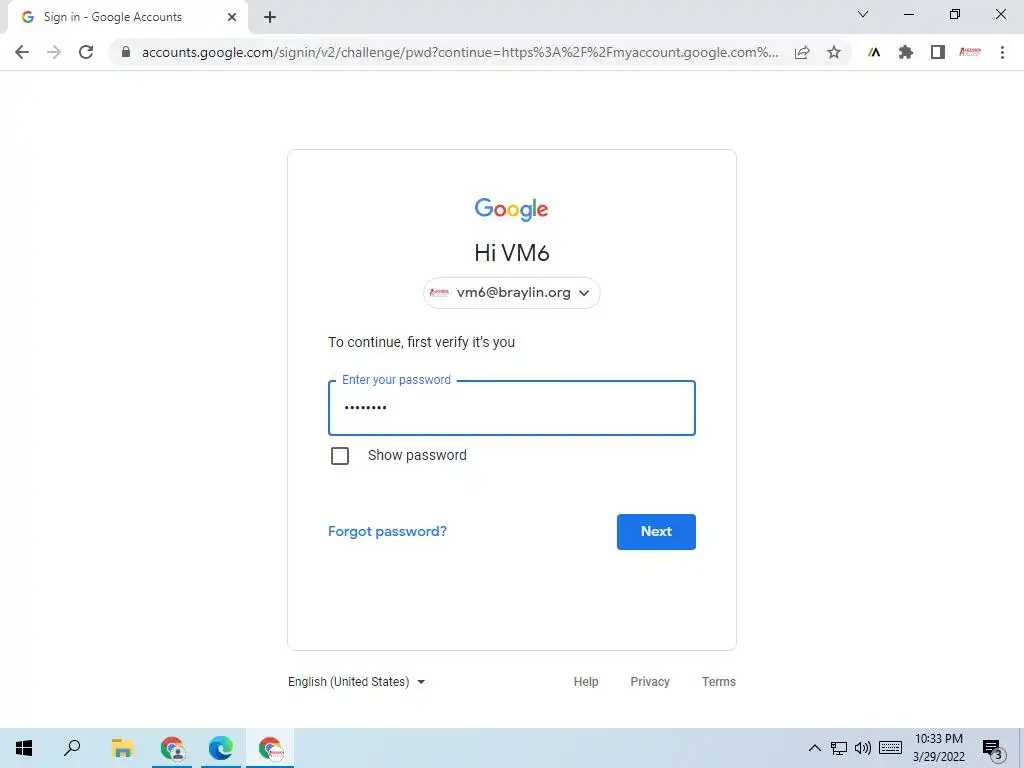Expand the vm6@braylin.org account switcher

click(x=511, y=293)
